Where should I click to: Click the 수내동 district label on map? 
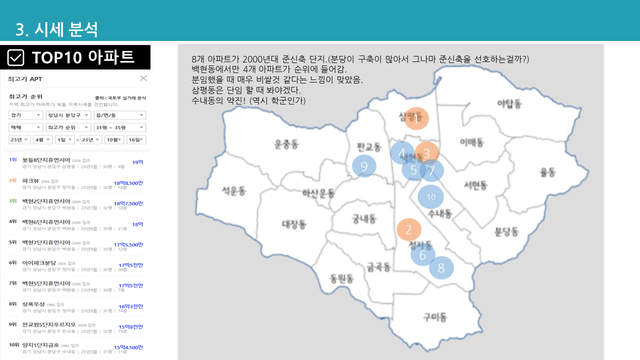tap(440, 213)
